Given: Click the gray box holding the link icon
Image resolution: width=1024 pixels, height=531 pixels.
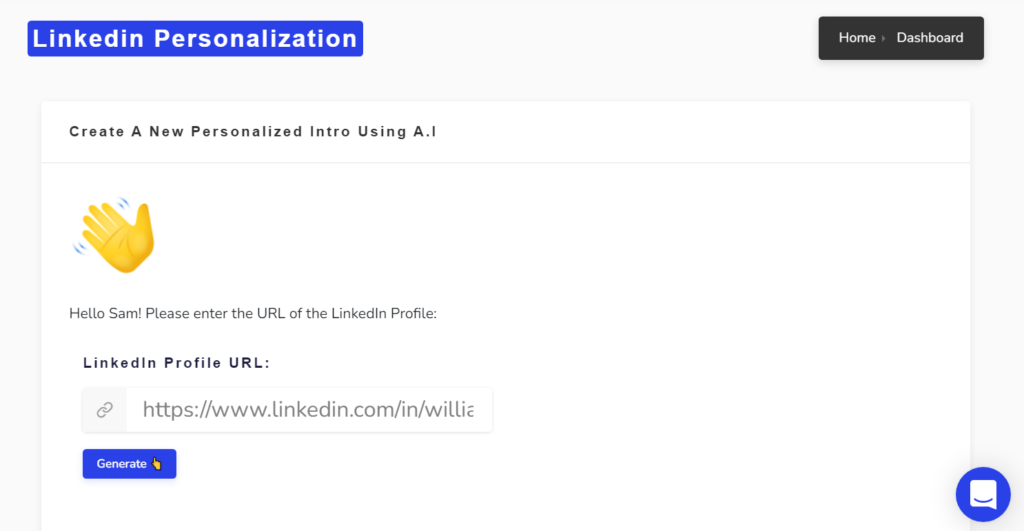Looking at the screenshot, I should click(x=104, y=410).
